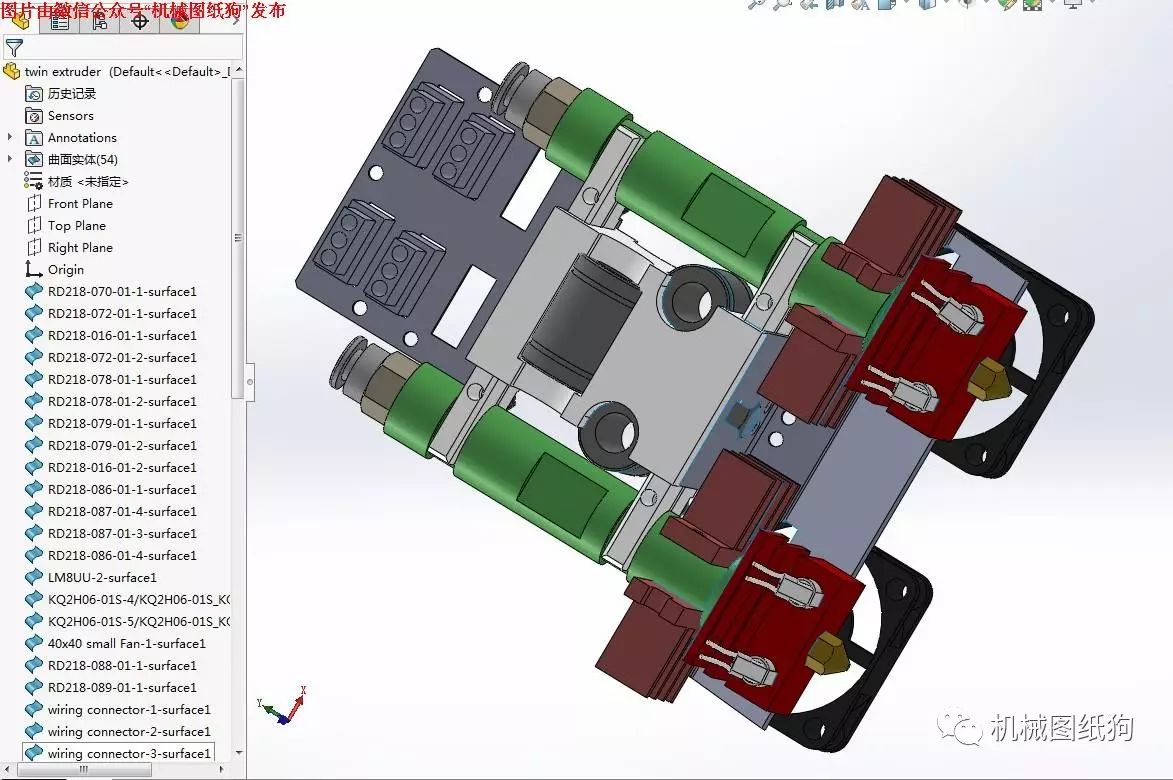The image size is (1173, 780).
Task: Select the Front Plane label
Action: click(x=80, y=203)
